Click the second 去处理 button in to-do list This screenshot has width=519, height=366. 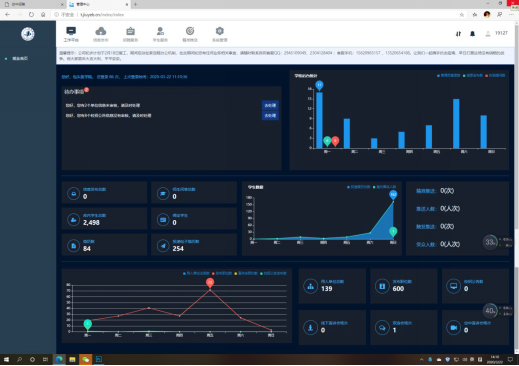[x=270, y=116]
